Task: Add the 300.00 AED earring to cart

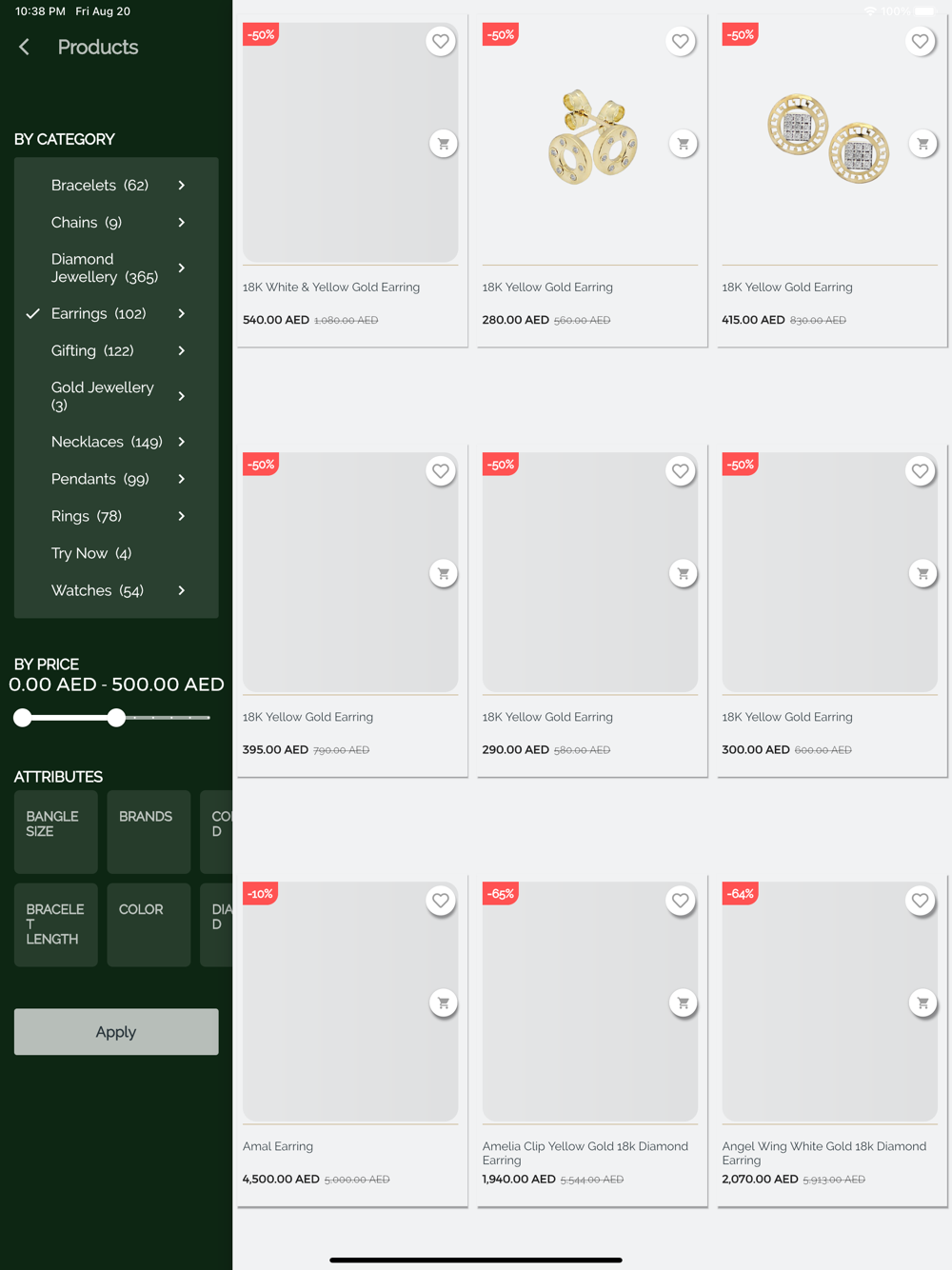Action: tap(923, 573)
